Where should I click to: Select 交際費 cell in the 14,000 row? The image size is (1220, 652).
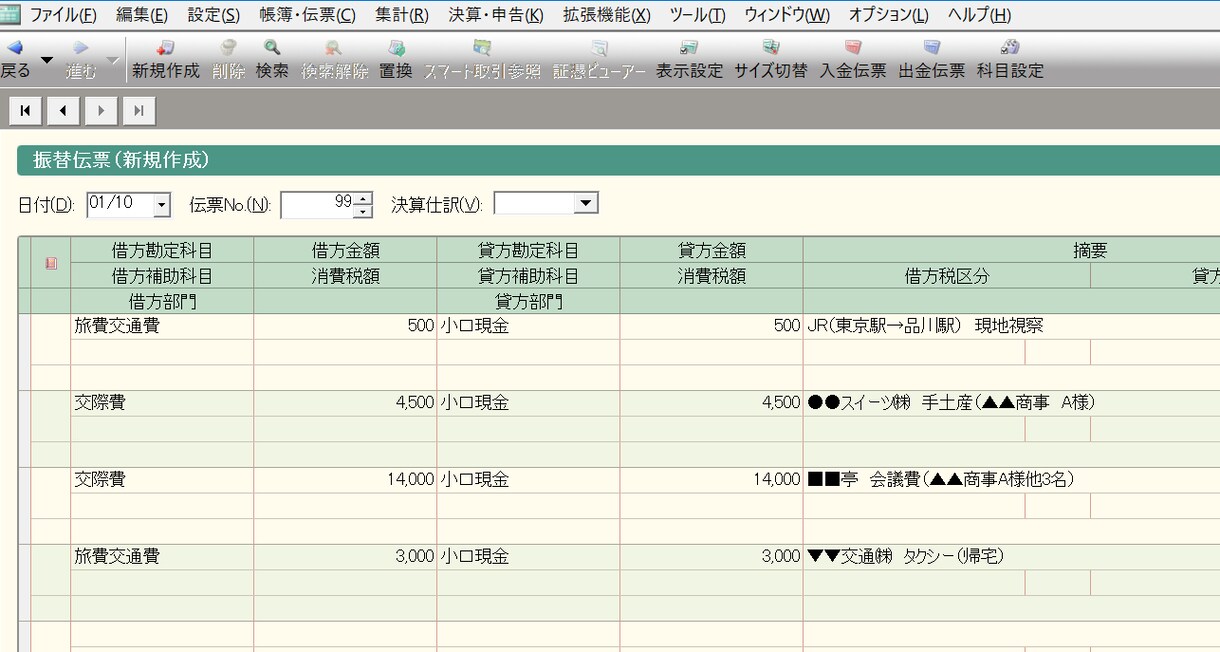point(162,480)
